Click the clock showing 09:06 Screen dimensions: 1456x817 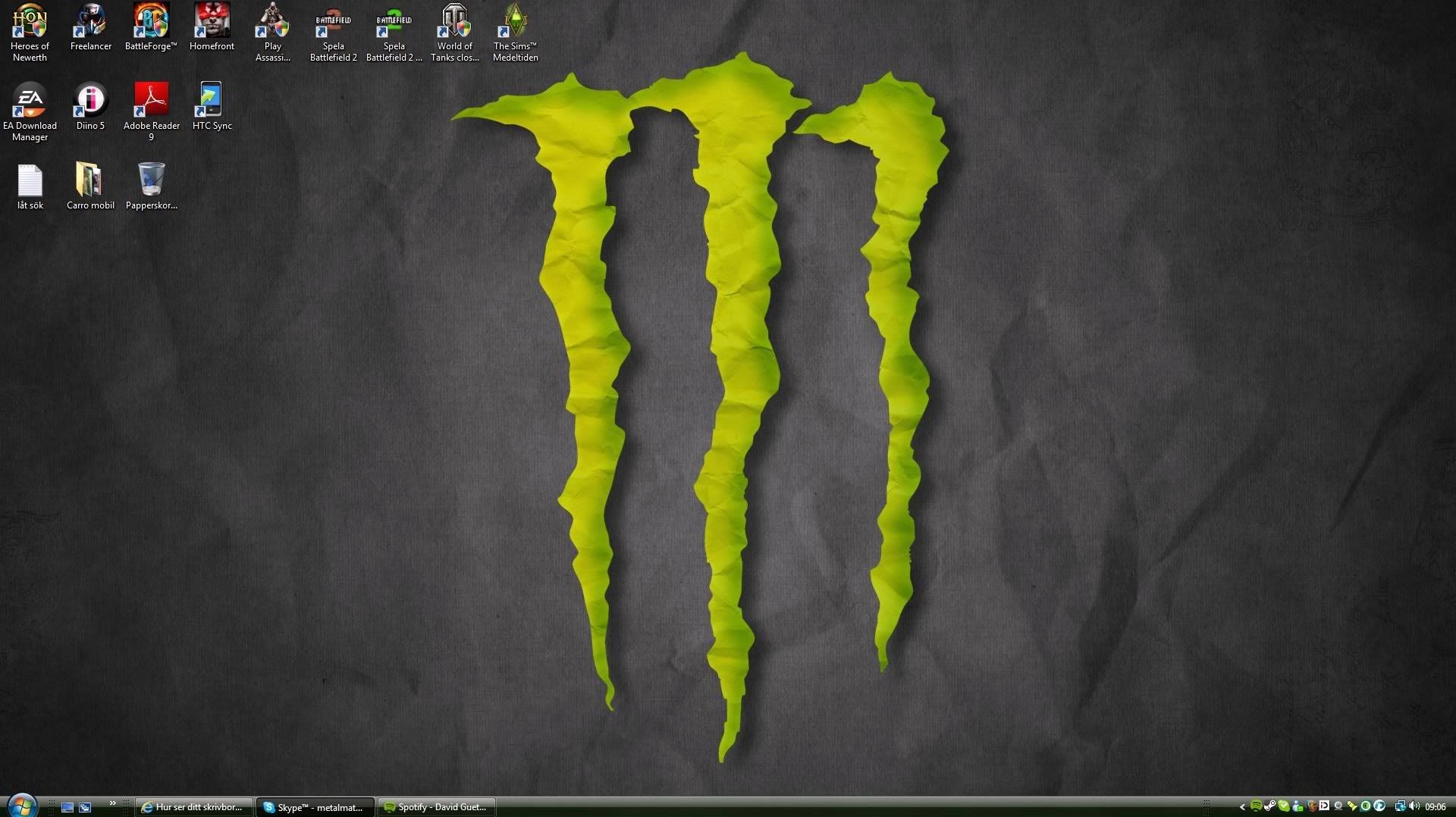click(x=1436, y=807)
